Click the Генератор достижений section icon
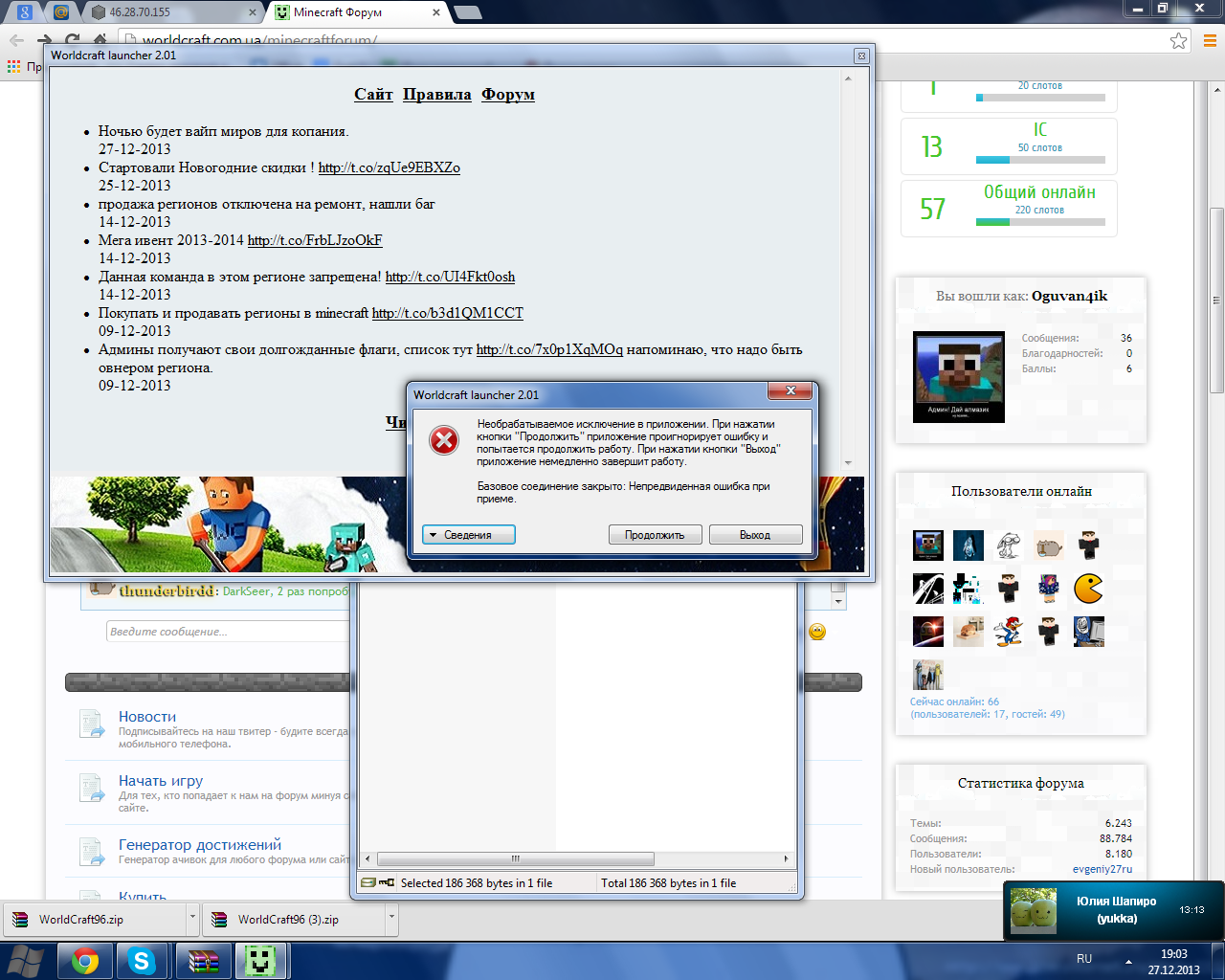Screen dimensions: 1225x980 [92, 853]
